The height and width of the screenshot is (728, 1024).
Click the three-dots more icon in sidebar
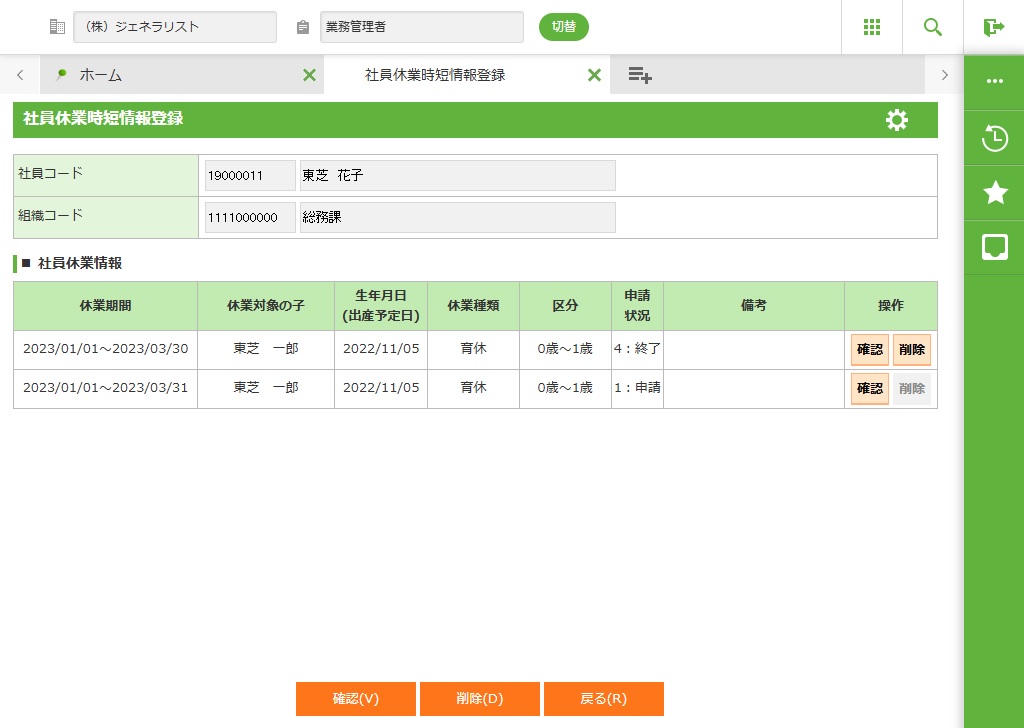[994, 82]
